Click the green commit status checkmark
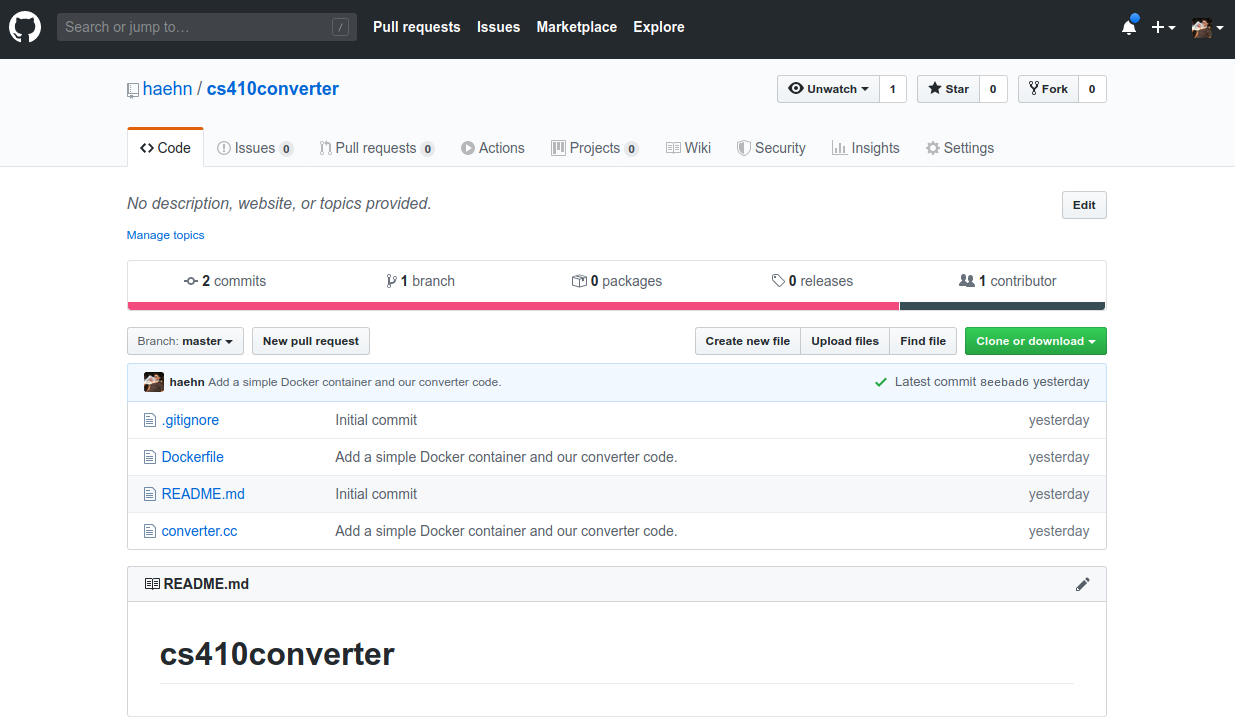The width and height of the screenshot is (1235, 724). click(x=881, y=382)
